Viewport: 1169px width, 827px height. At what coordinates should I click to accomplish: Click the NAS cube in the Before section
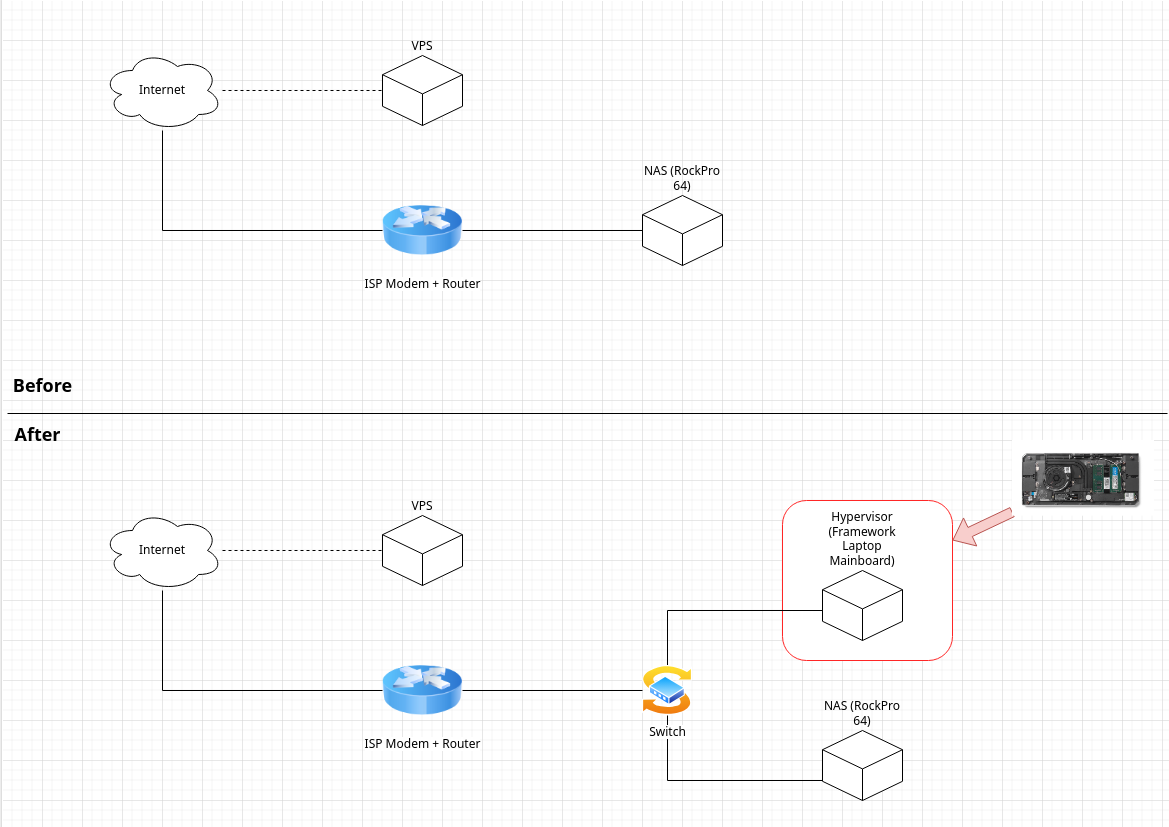coord(681,231)
